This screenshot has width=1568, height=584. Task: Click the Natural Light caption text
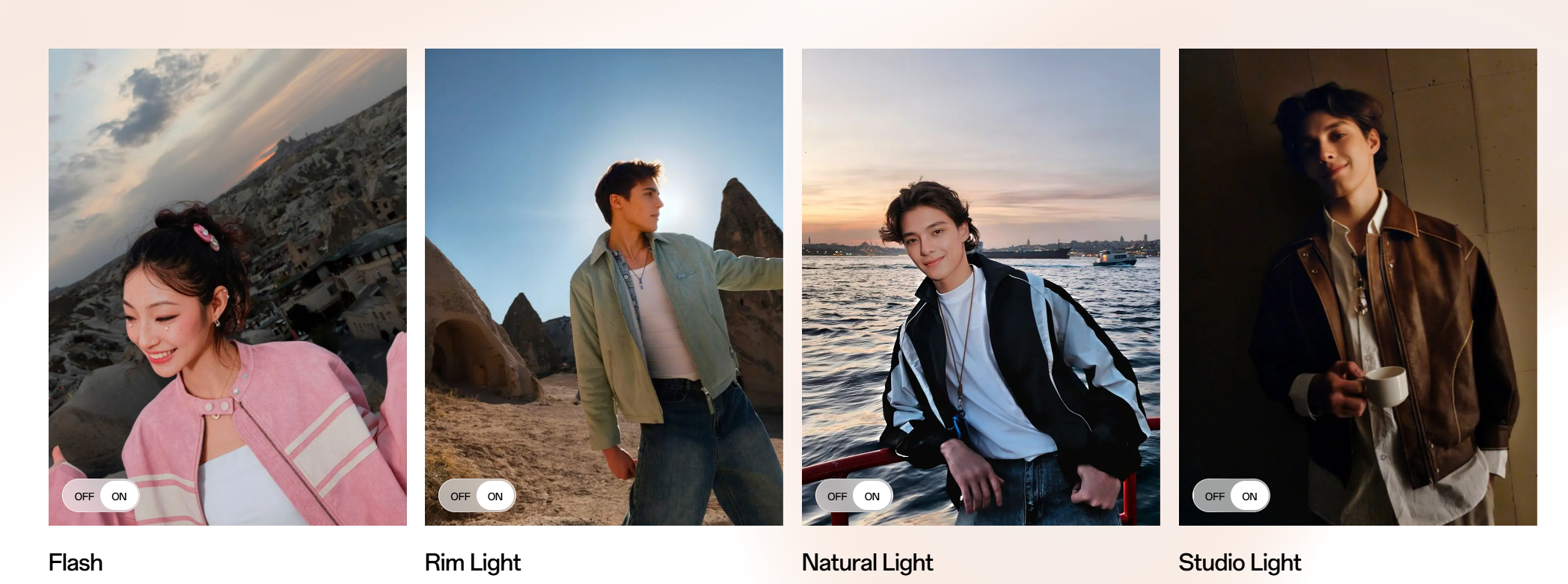pyautogui.click(x=867, y=562)
